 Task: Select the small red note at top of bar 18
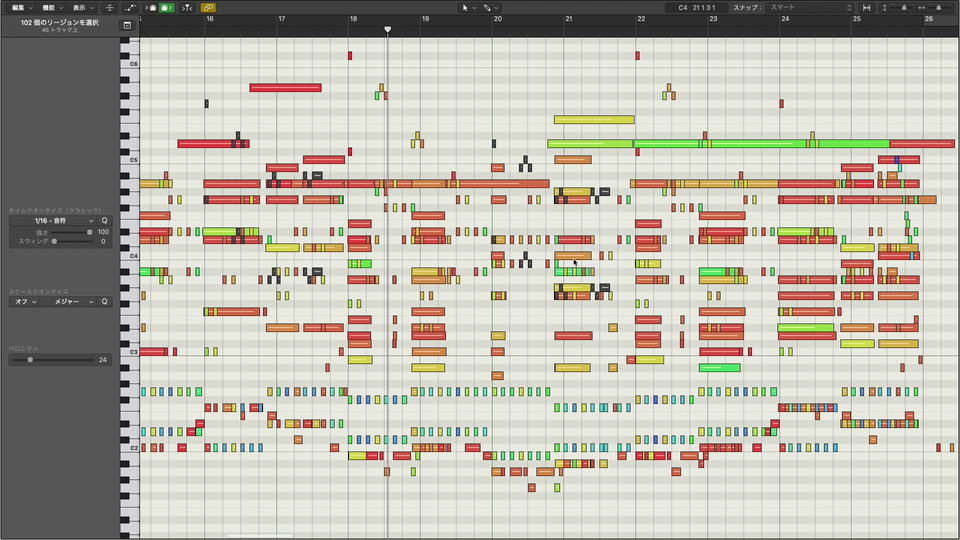[350, 56]
